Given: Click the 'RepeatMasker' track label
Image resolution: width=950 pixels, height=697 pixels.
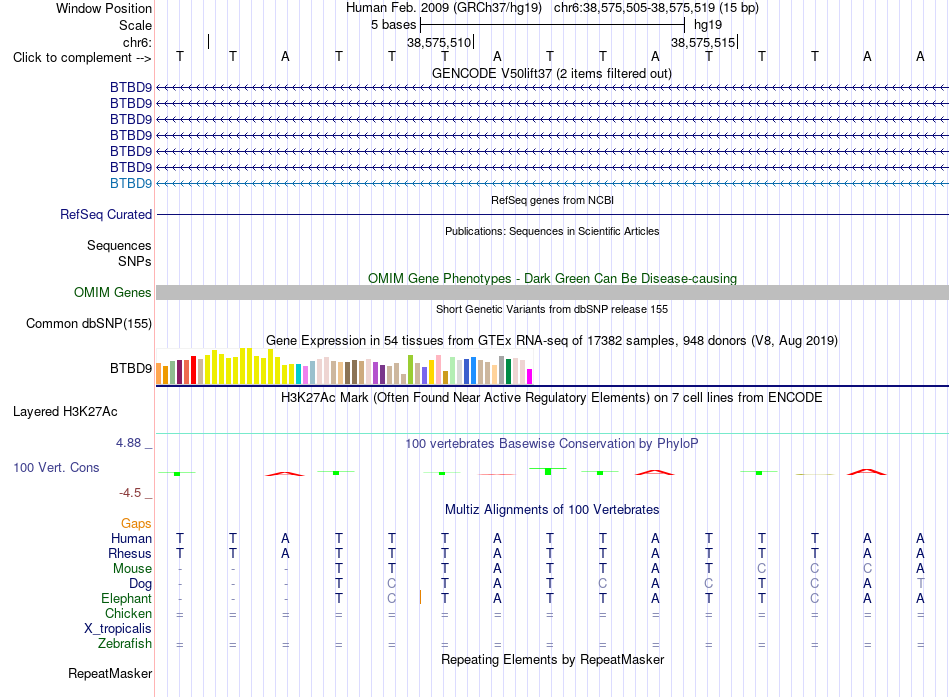Looking at the screenshot, I should click(x=110, y=674).
